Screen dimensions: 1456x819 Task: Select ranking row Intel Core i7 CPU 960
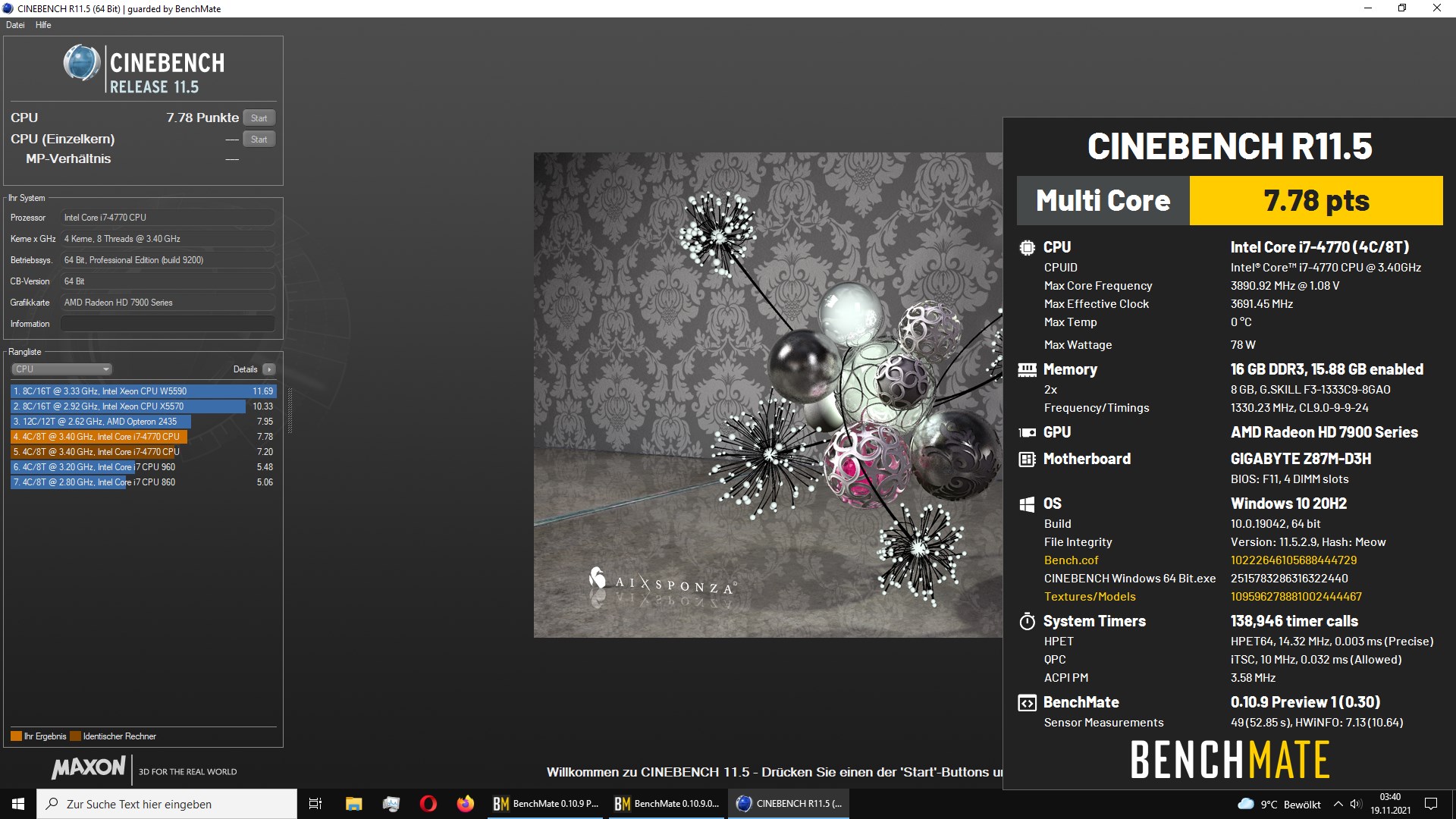point(143,467)
